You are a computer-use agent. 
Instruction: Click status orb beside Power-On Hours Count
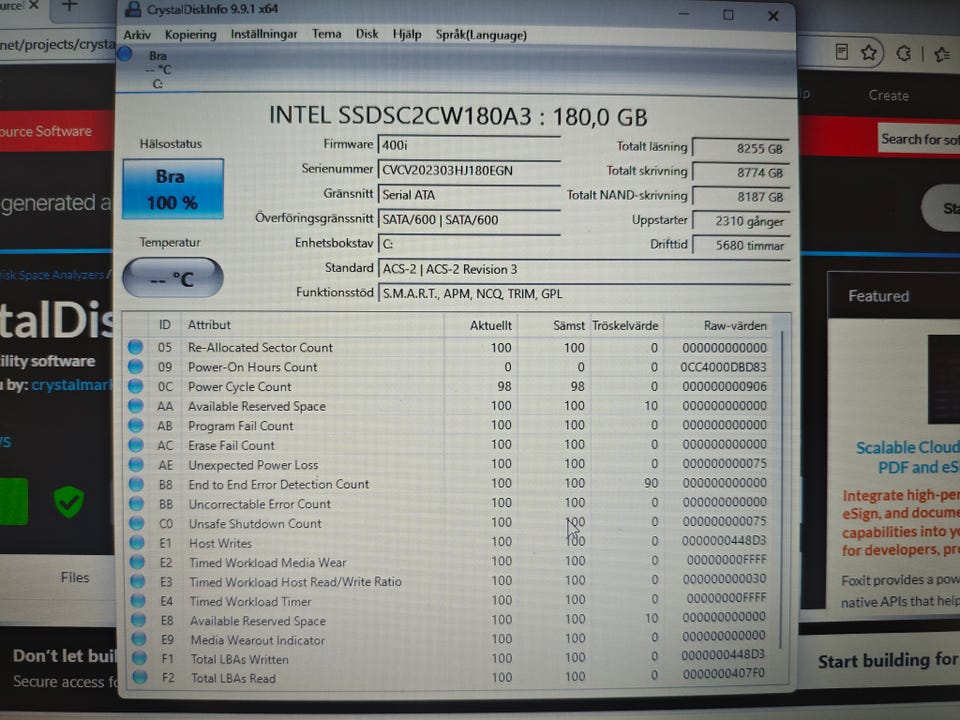tap(135, 367)
